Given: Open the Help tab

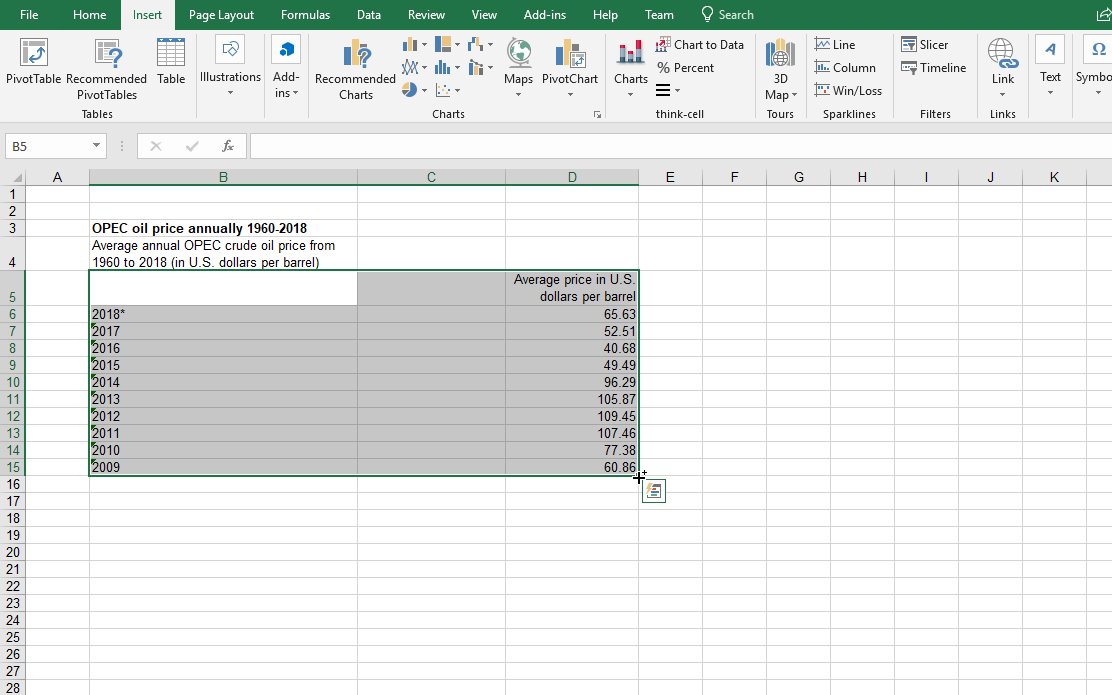Looking at the screenshot, I should [605, 14].
